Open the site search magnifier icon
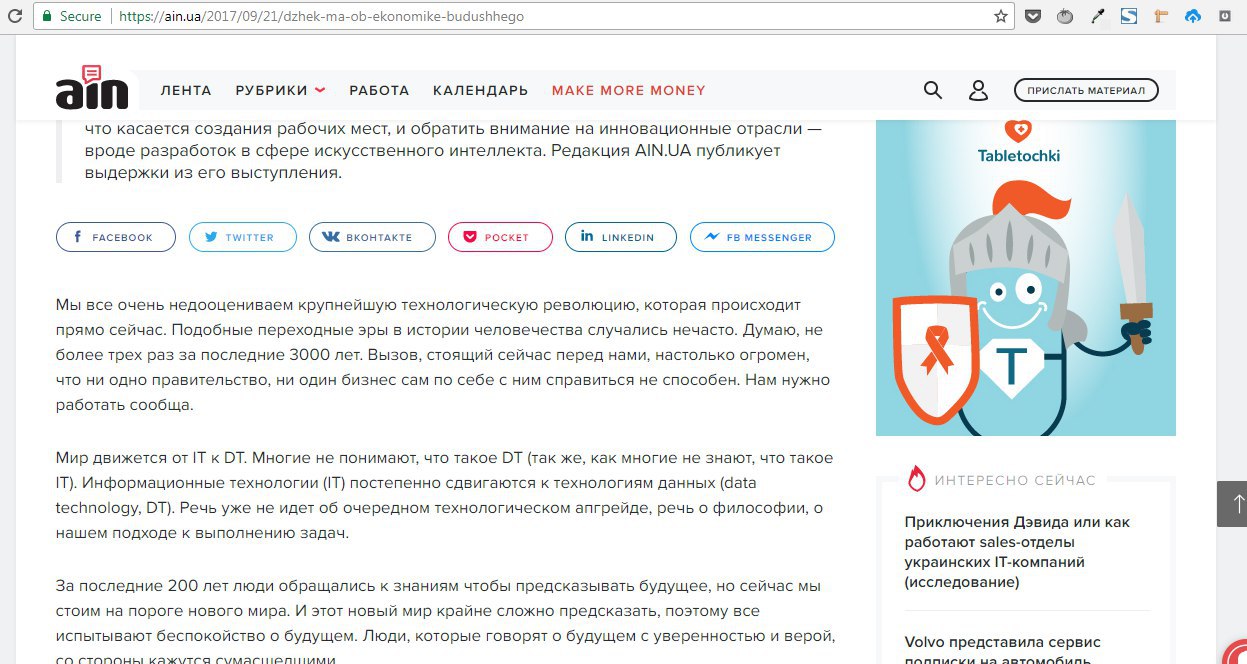The height and width of the screenshot is (664, 1247). pyautogui.click(x=932, y=90)
